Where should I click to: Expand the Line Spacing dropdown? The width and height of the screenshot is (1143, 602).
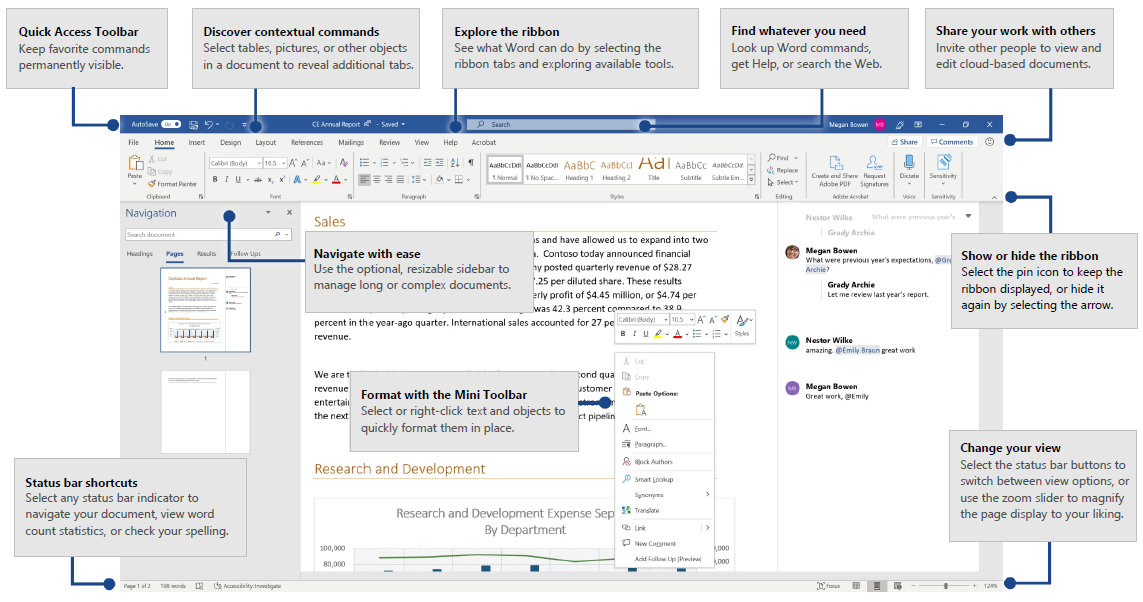(418, 179)
